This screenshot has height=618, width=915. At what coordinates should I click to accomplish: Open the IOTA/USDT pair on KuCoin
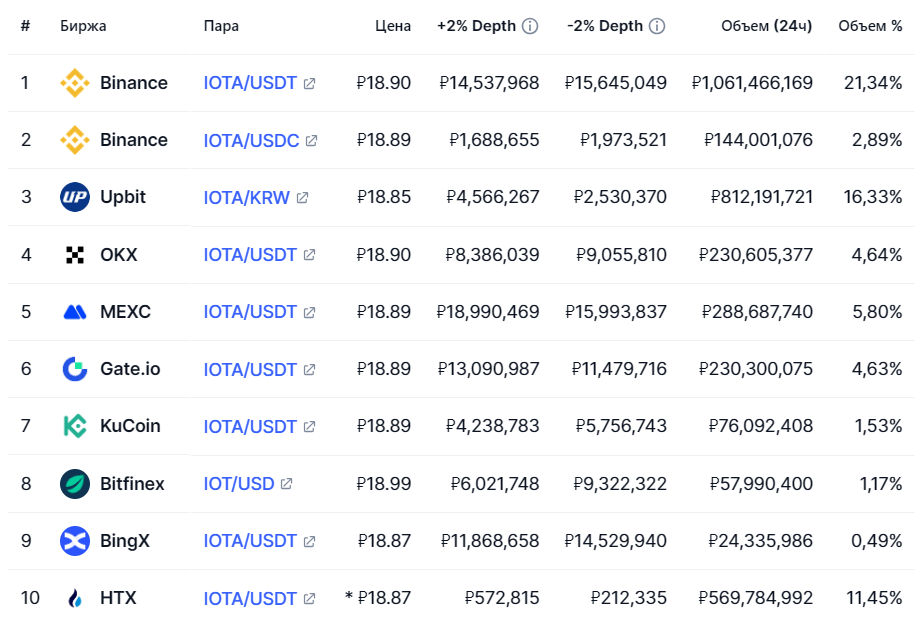point(250,427)
